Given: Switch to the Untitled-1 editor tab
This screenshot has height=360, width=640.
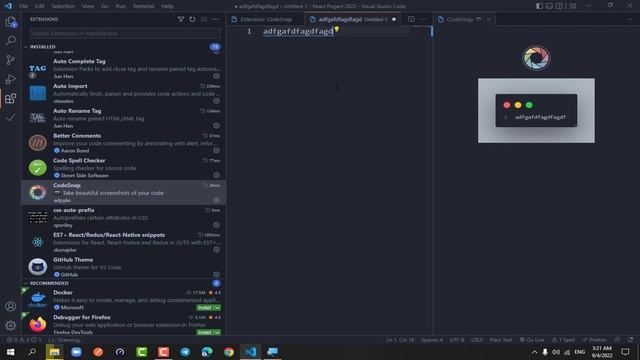Looking at the screenshot, I should (352, 19).
